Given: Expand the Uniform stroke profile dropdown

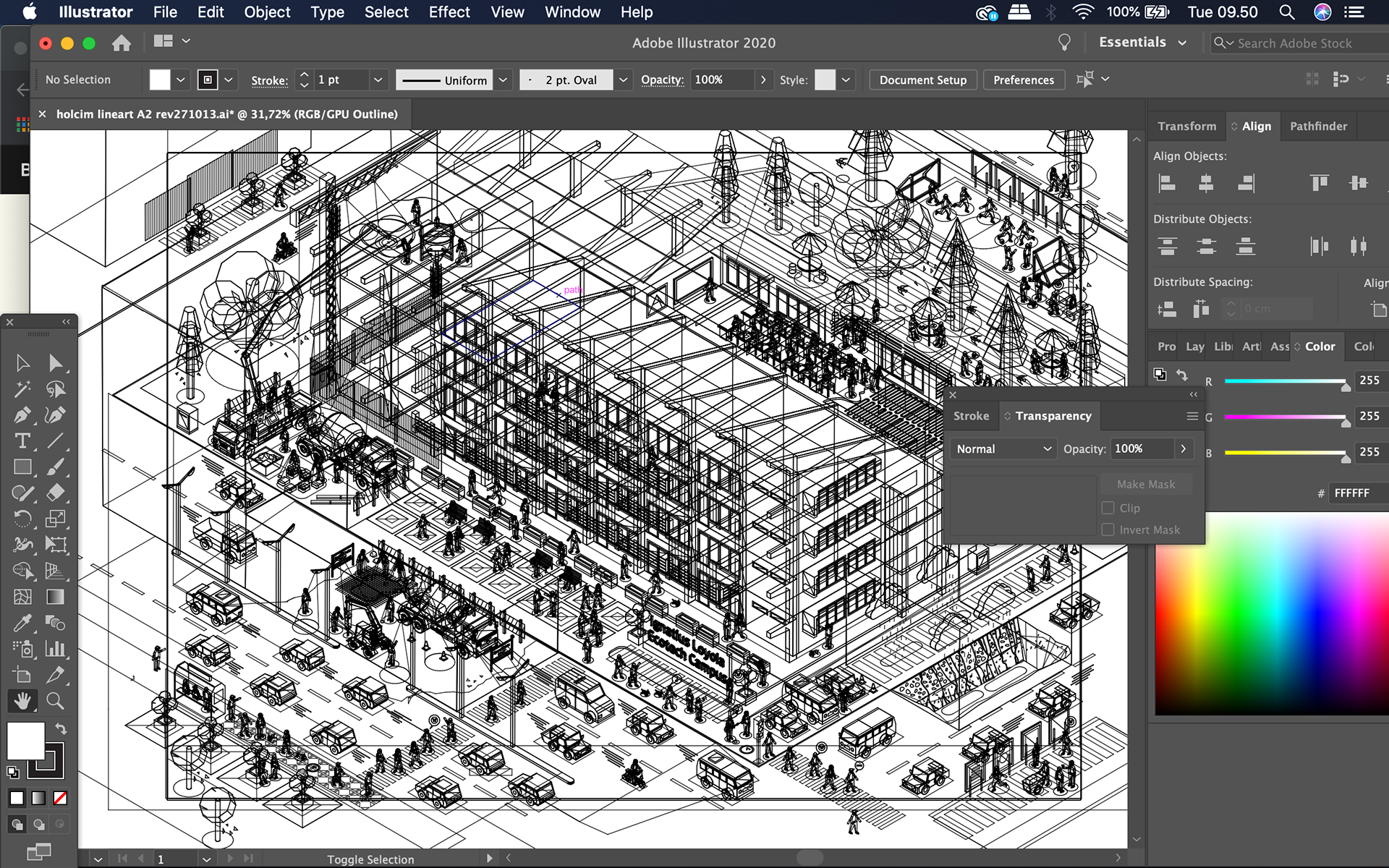Looking at the screenshot, I should click(x=504, y=80).
